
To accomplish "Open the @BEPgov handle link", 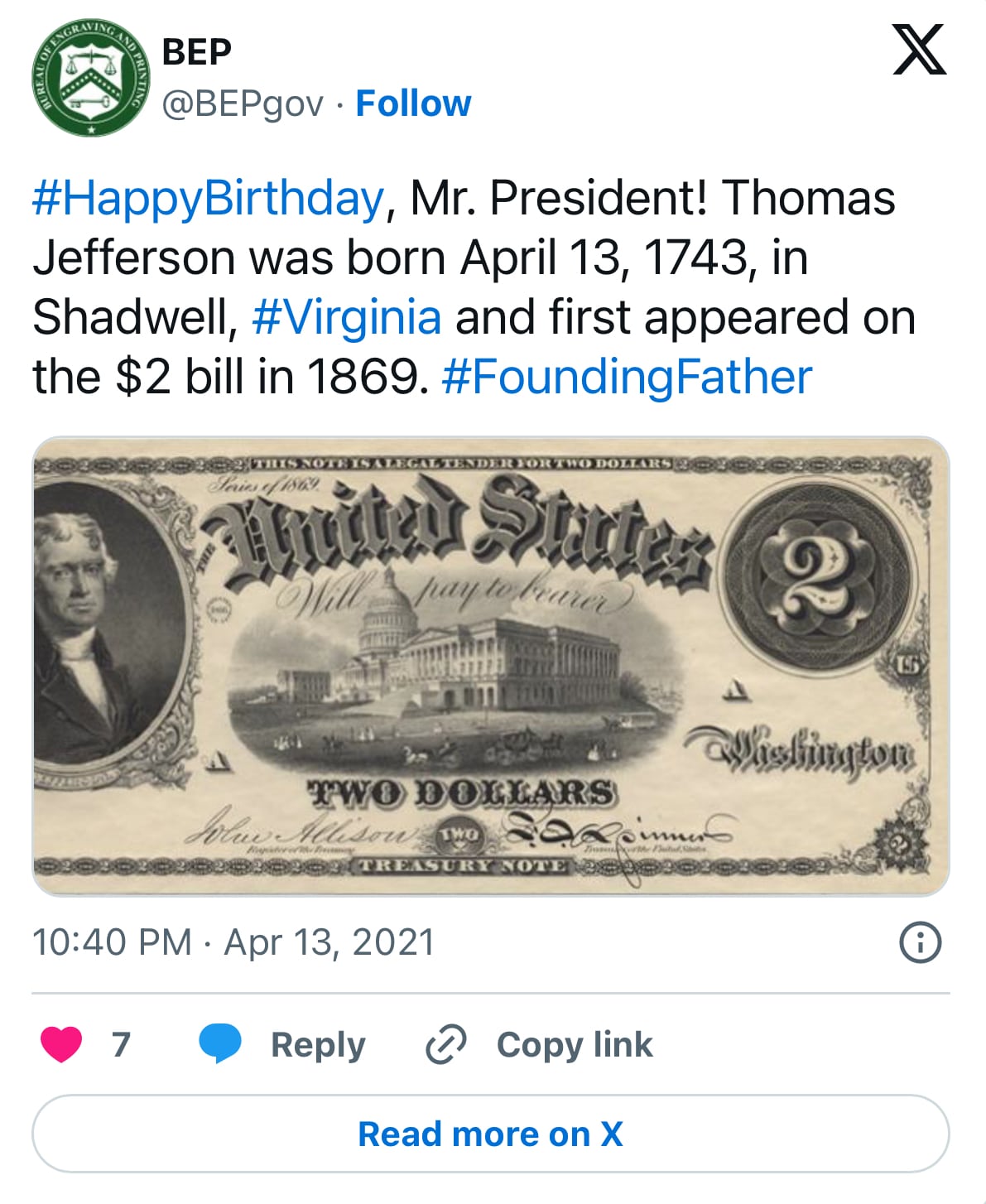I will point(243,104).
